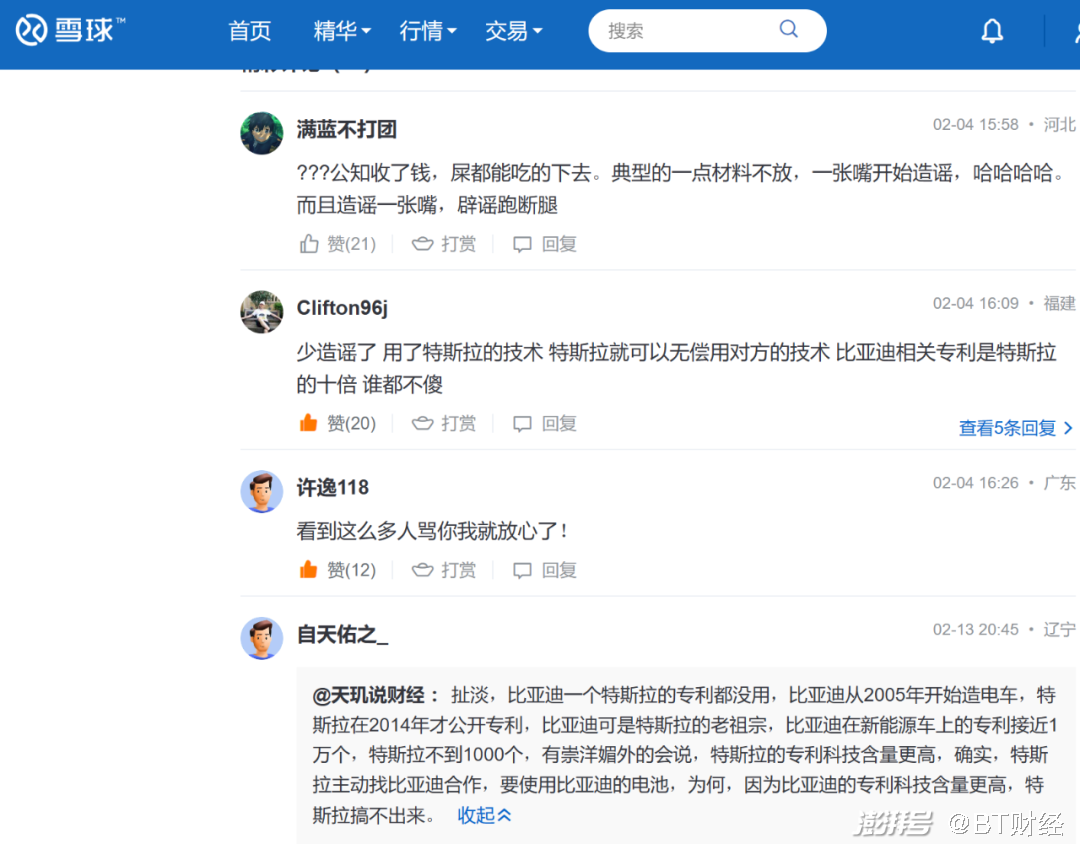Open 许逸118's avatar
The width and height of the screenshot is (1080, 844).
[262, 491]
